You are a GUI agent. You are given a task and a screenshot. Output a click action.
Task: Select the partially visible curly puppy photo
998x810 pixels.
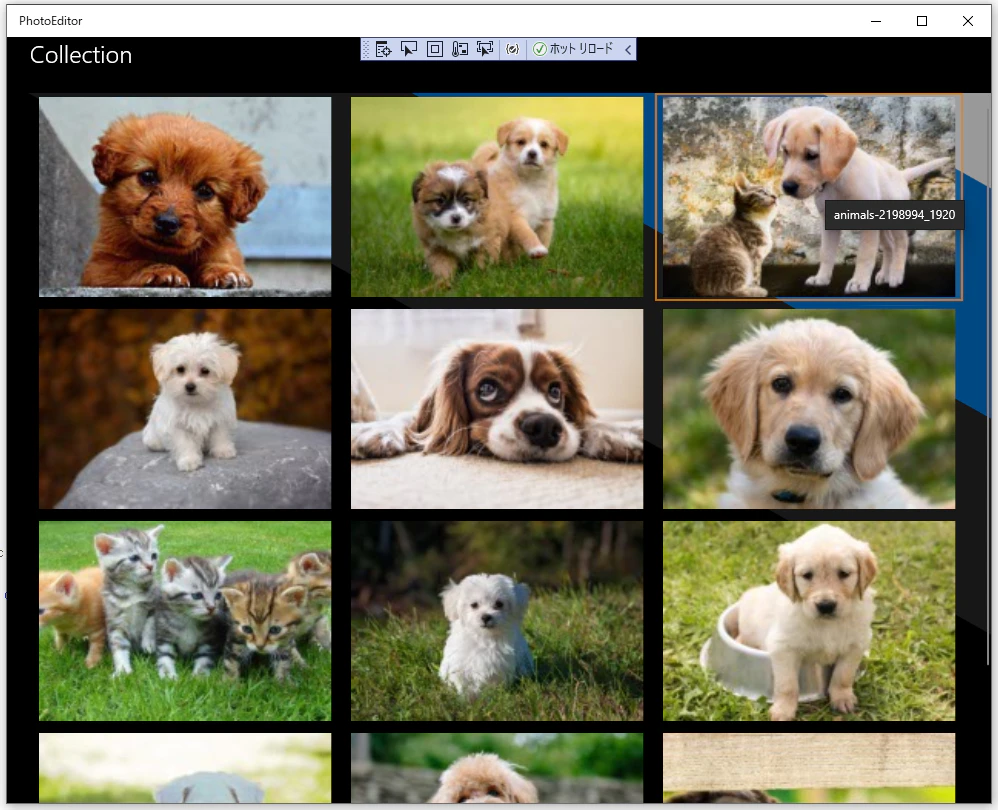(x=496, y=768)
